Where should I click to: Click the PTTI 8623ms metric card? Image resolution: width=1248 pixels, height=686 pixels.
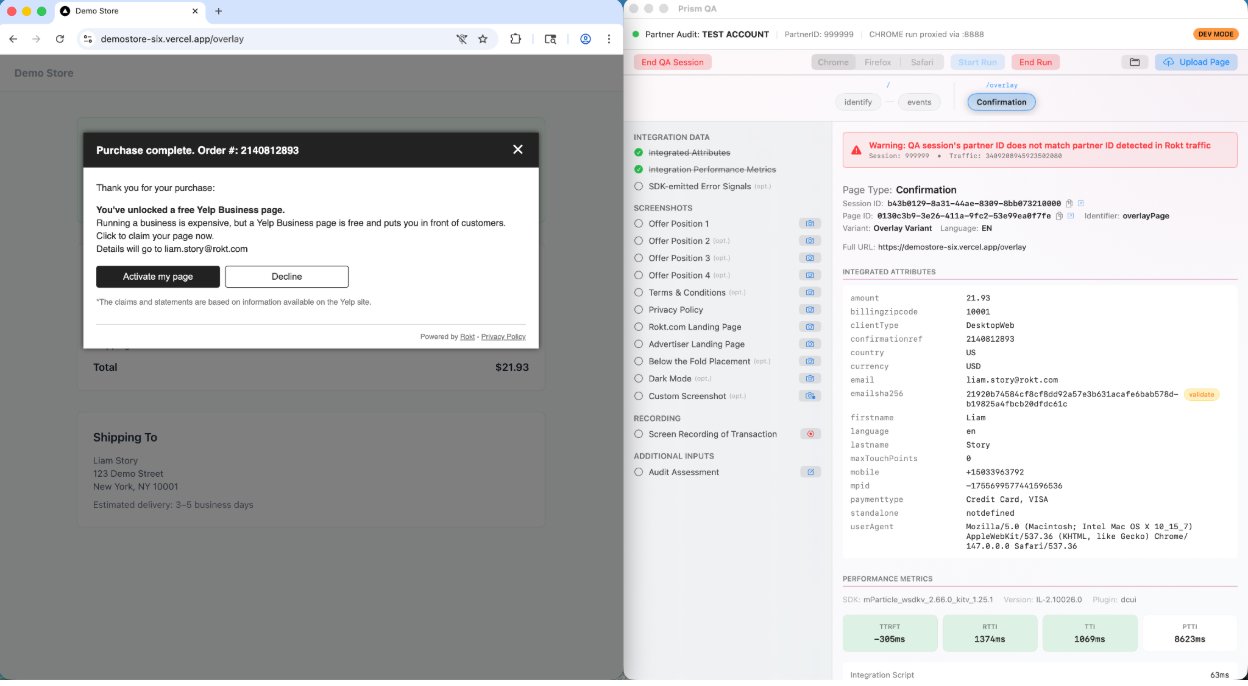point(1190,633)
